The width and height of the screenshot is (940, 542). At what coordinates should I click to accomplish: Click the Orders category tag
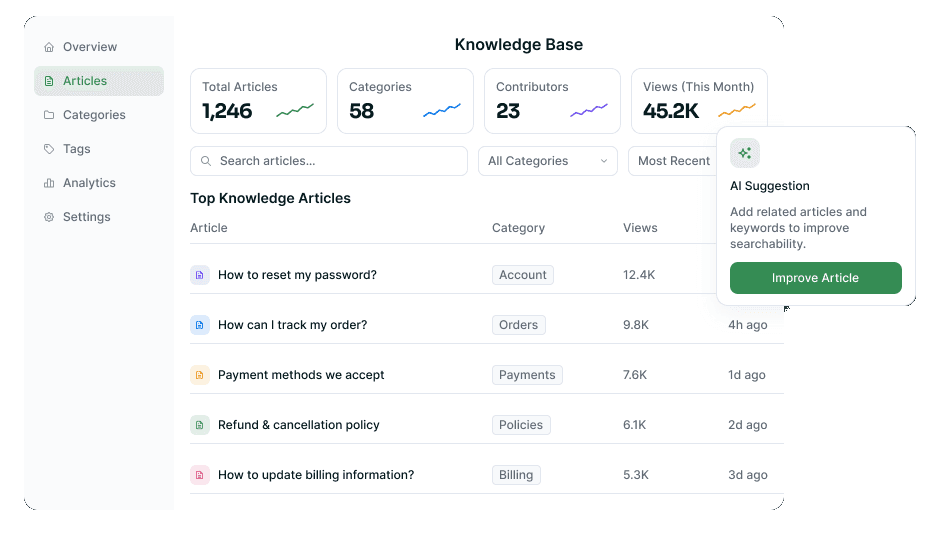point(519,325)
